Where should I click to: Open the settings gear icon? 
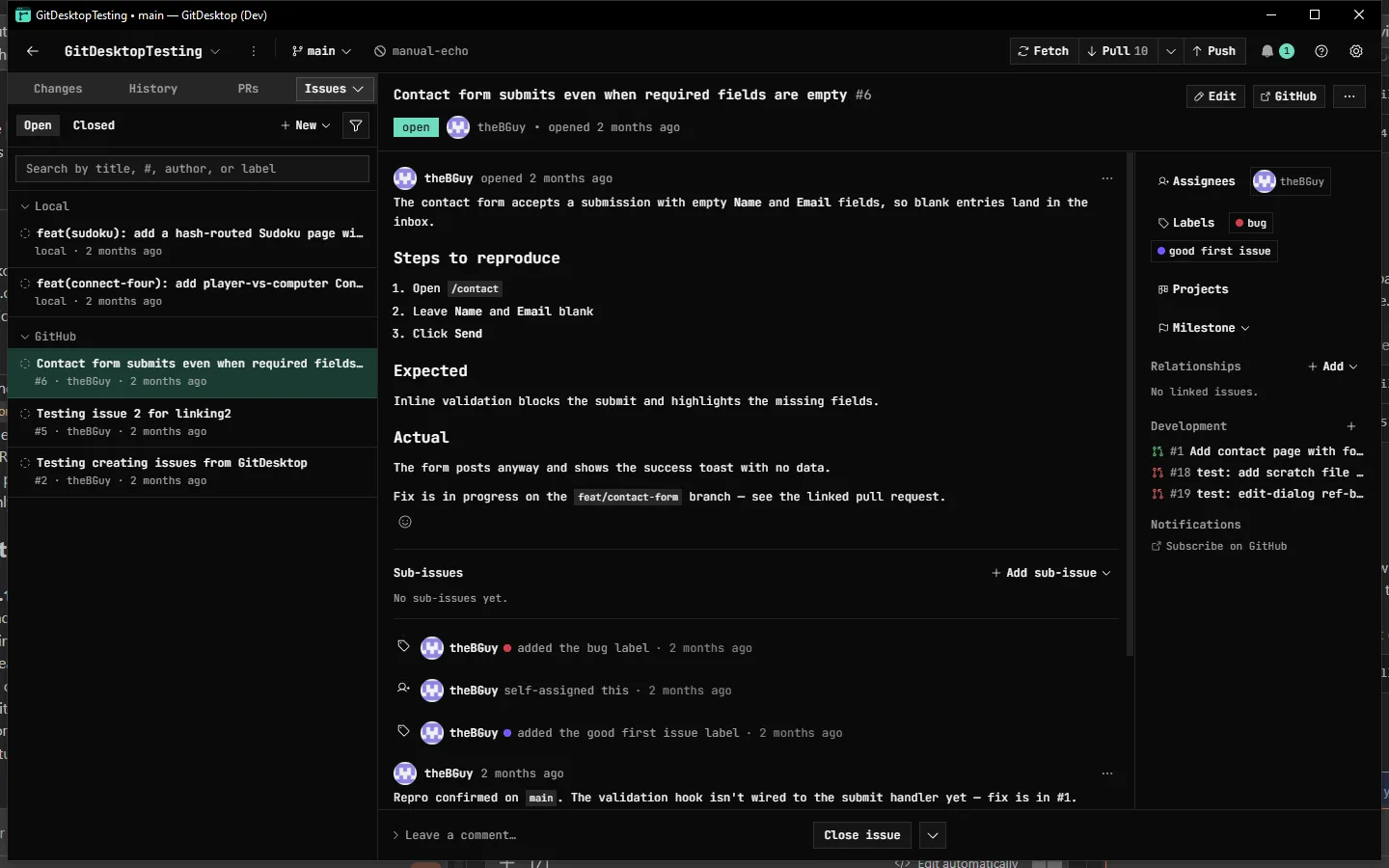click(1356, 51)
